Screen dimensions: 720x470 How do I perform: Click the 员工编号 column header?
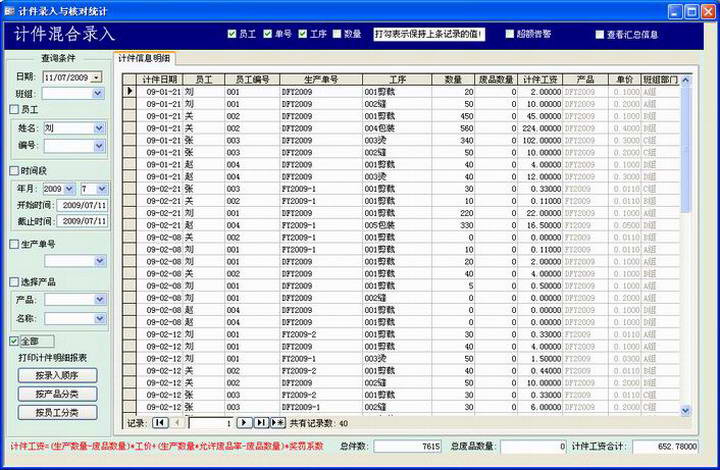252,79
